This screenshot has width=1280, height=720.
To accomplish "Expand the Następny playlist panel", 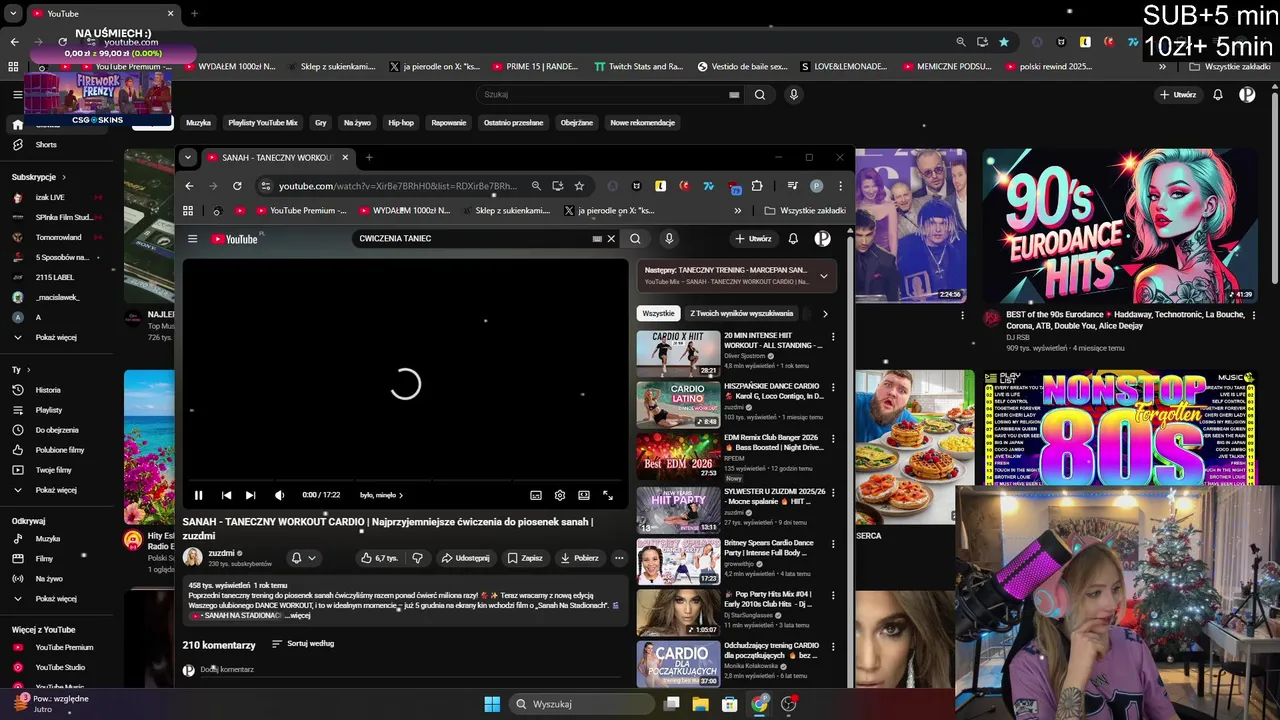I will [824, 276].
